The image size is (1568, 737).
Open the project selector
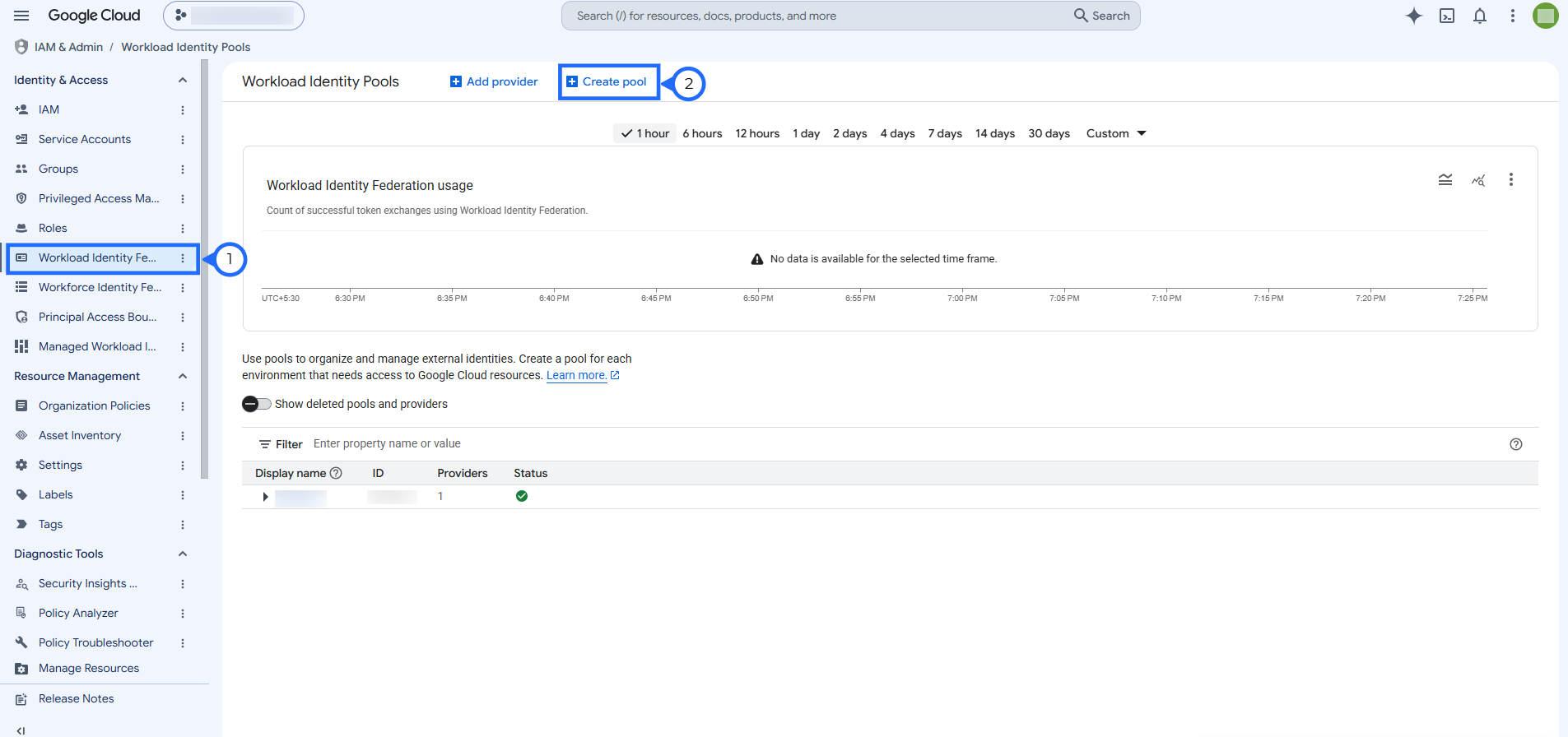[234, 16]
